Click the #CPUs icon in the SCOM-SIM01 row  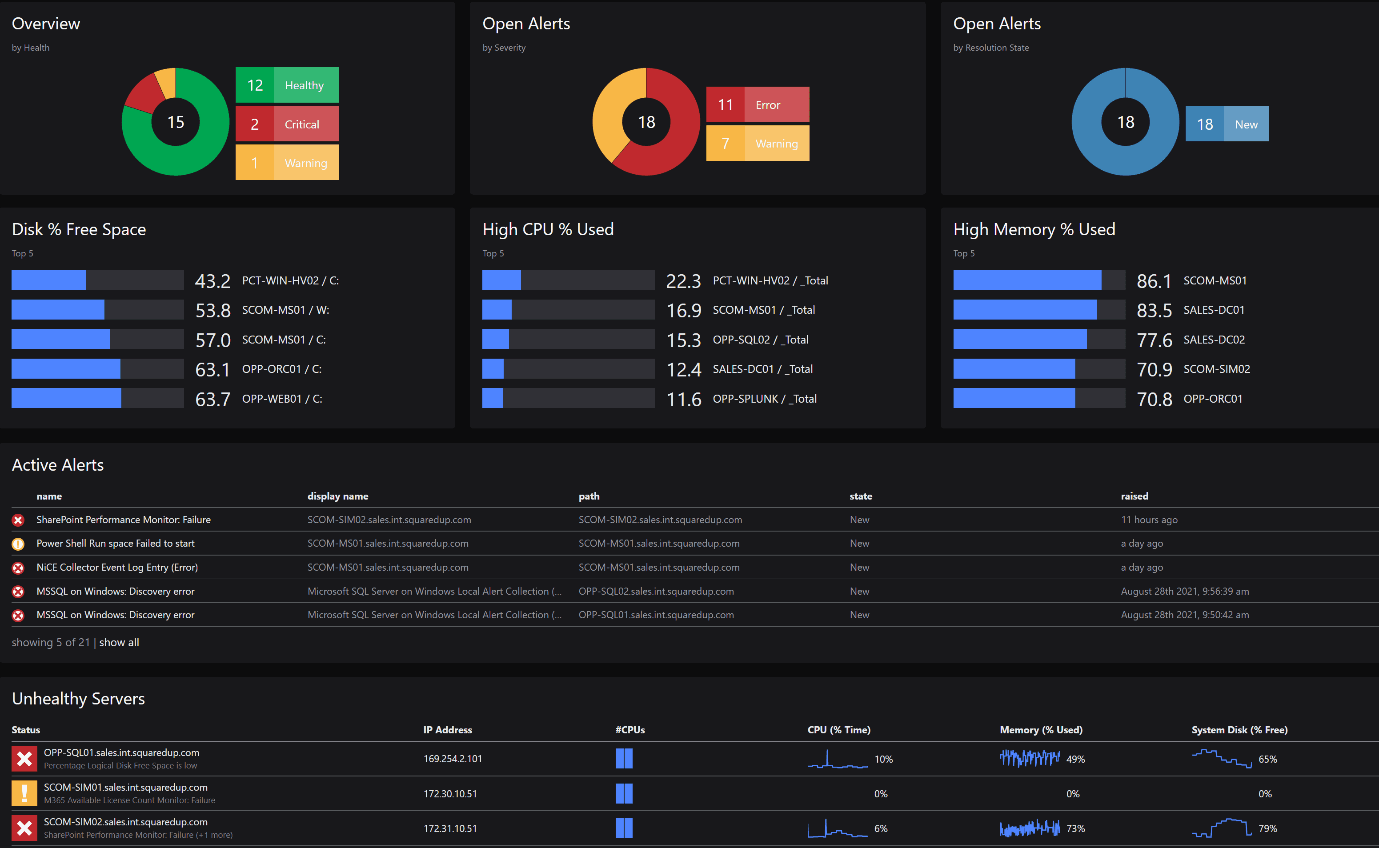pos(624,794)
